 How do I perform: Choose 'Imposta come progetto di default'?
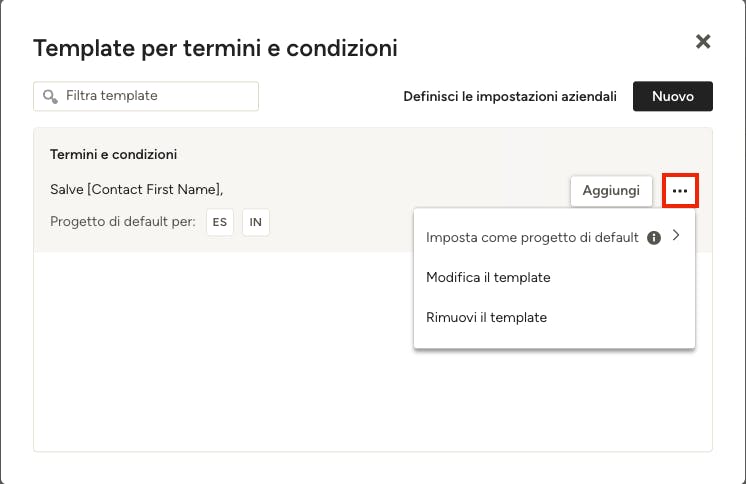pos(532,237)
